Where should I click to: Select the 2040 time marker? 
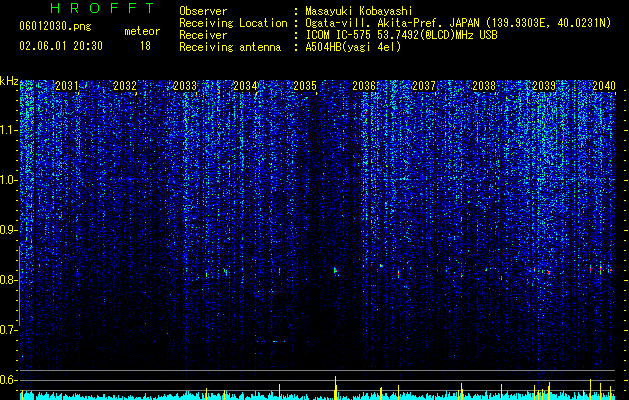pos(604,85)
